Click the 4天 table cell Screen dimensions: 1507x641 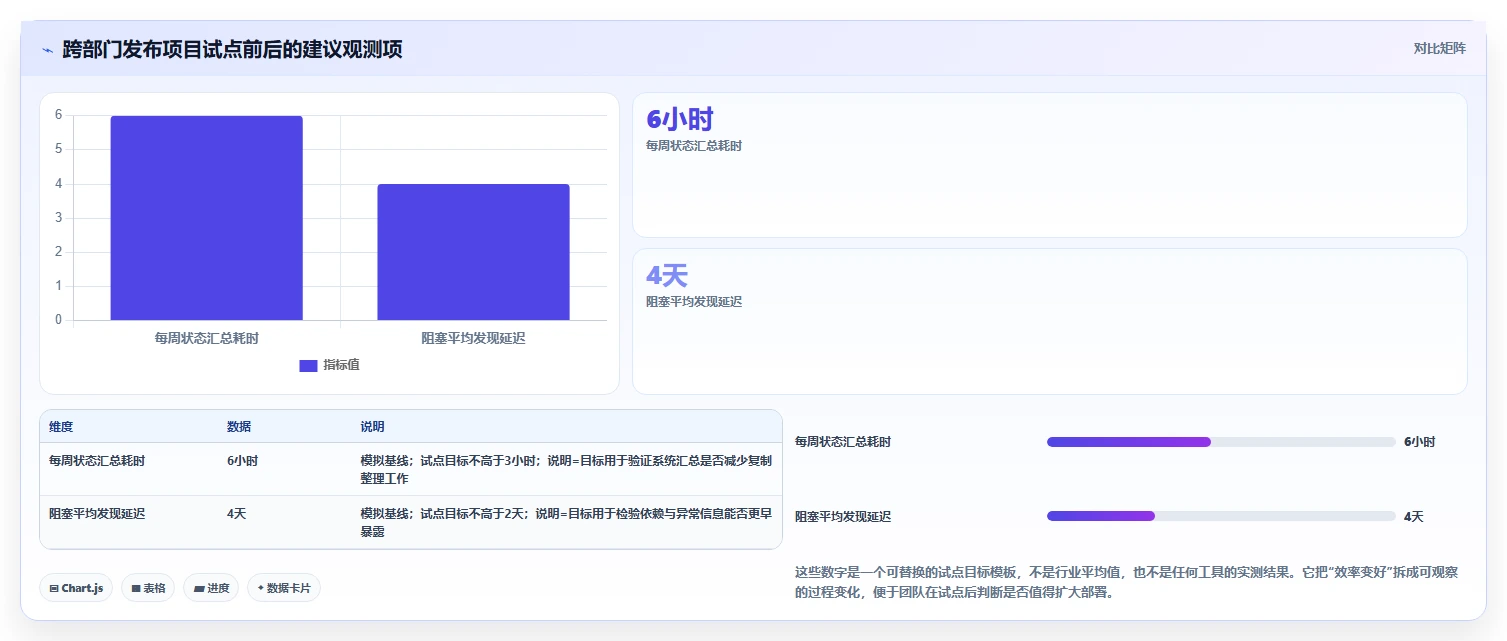click(236, 513)
